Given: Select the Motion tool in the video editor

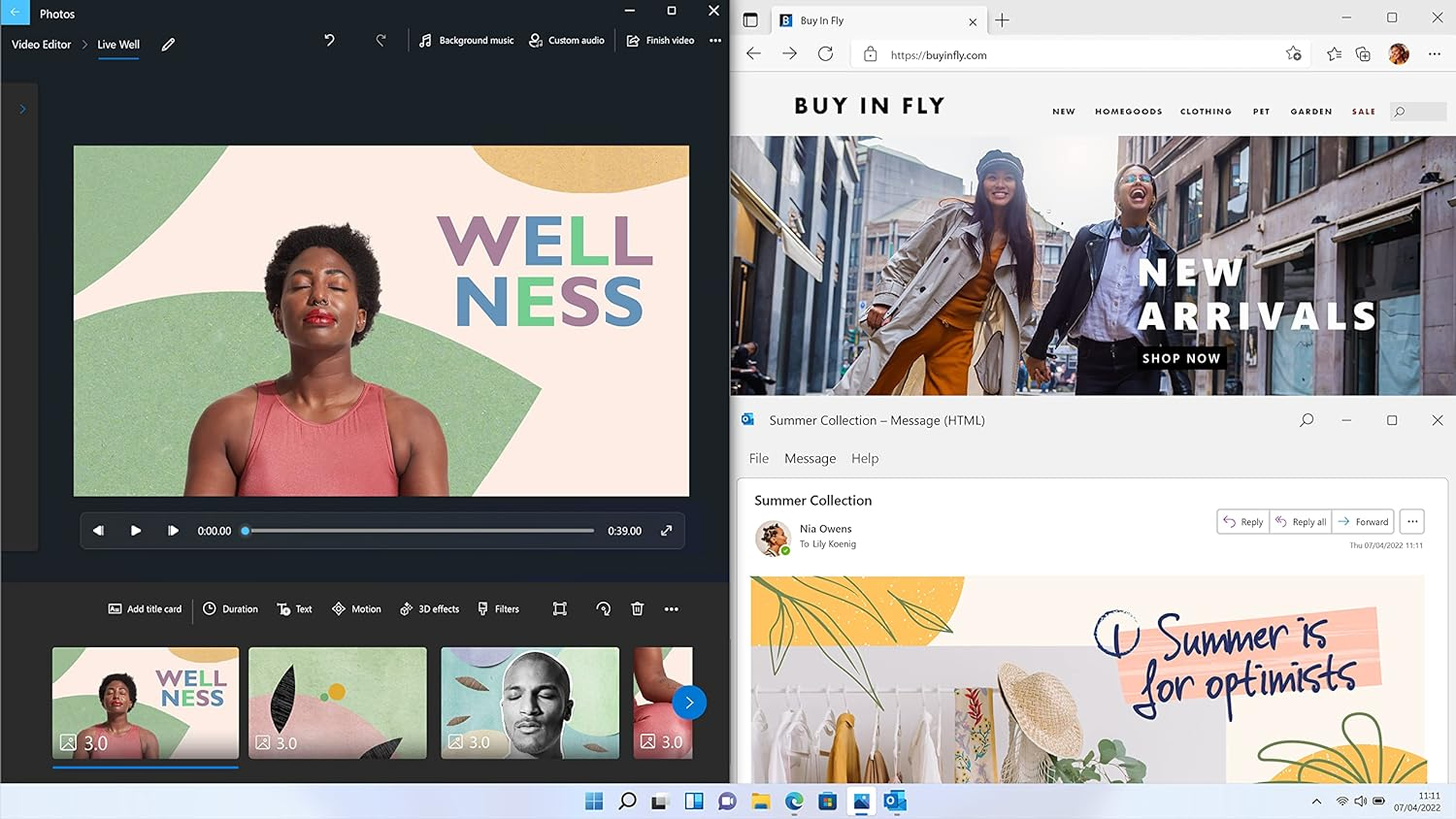Looking at the screenshot, I should 356,608.
